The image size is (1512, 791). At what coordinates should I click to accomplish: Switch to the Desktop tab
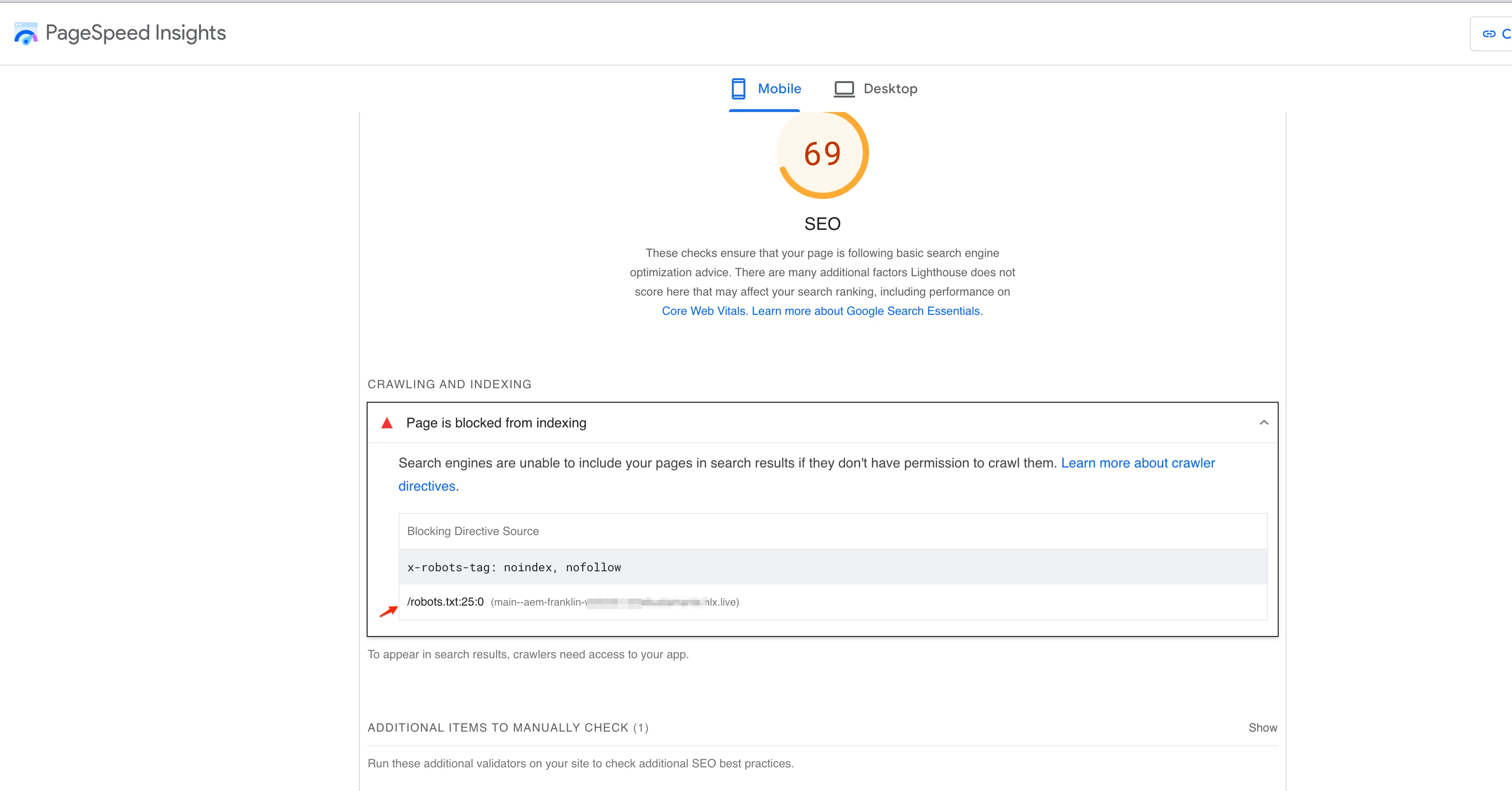[x=890, y=88]
